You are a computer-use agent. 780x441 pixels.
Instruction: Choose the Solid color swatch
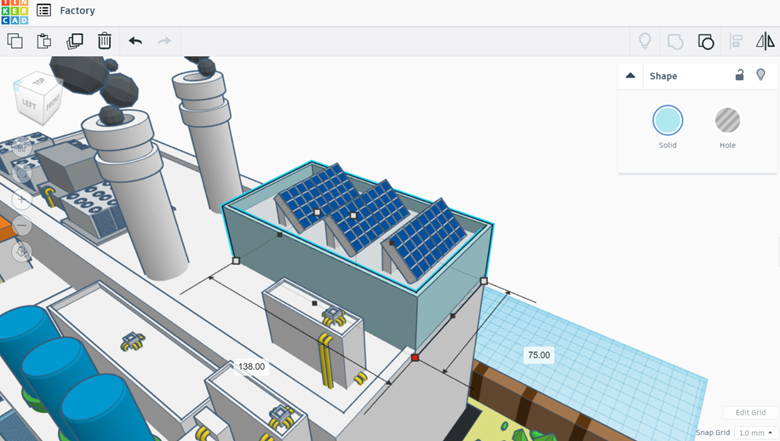(x=668, y=120)
